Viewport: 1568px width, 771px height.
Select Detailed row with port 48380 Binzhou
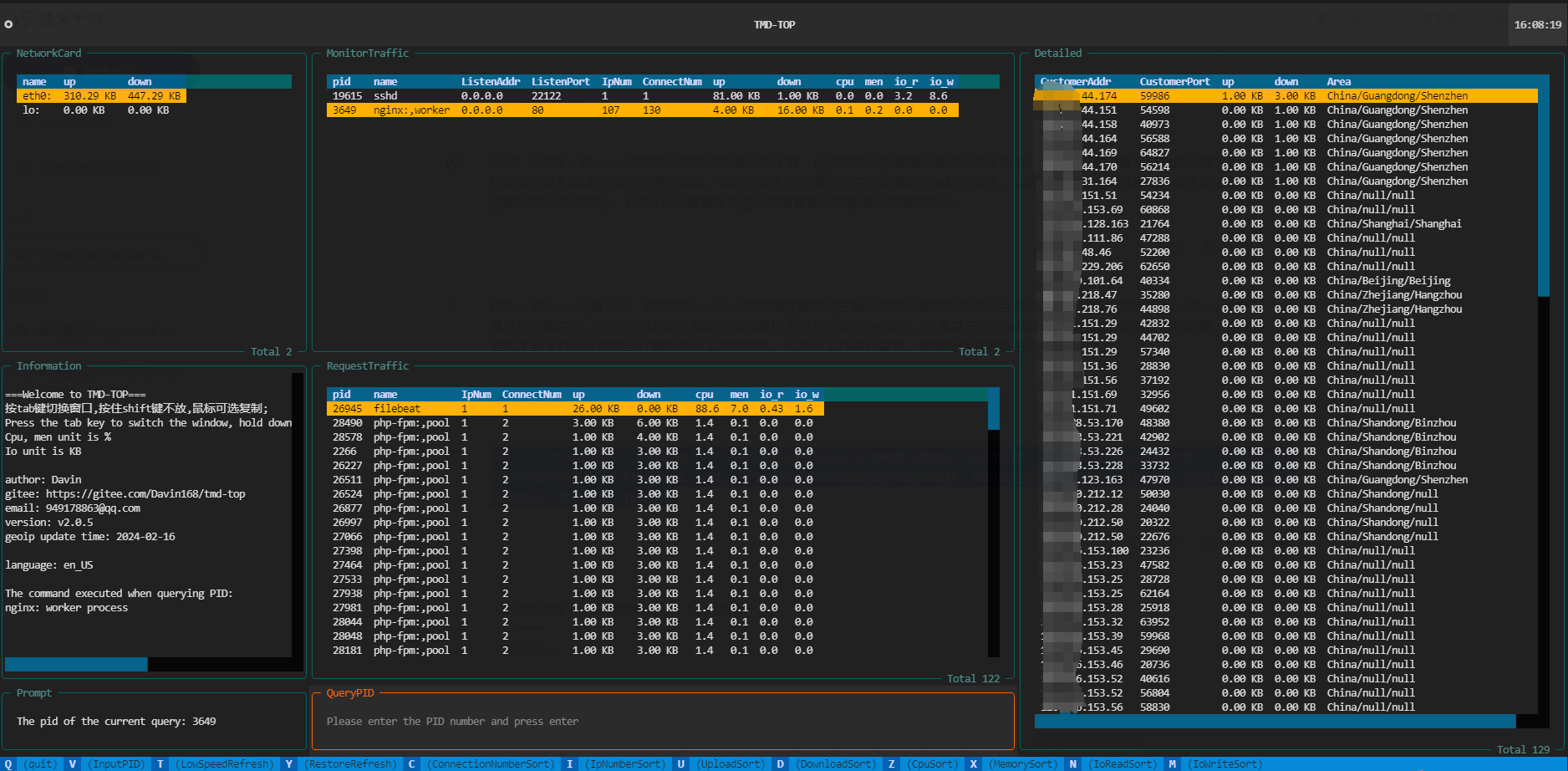pyautogui.click(x=1286, y=423)
